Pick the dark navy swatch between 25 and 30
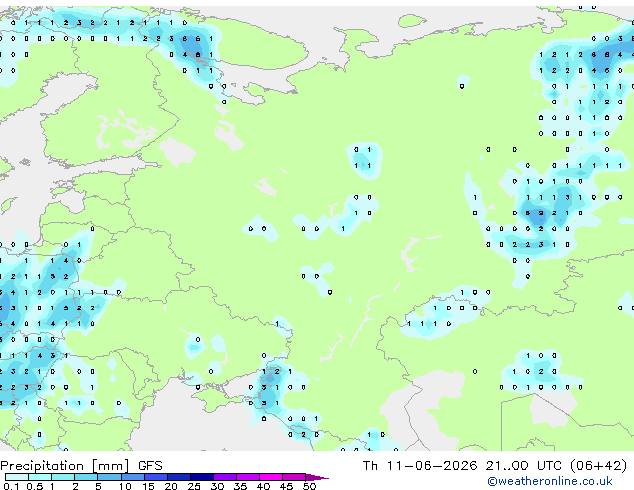634x490 pixels. coord(202,477)
